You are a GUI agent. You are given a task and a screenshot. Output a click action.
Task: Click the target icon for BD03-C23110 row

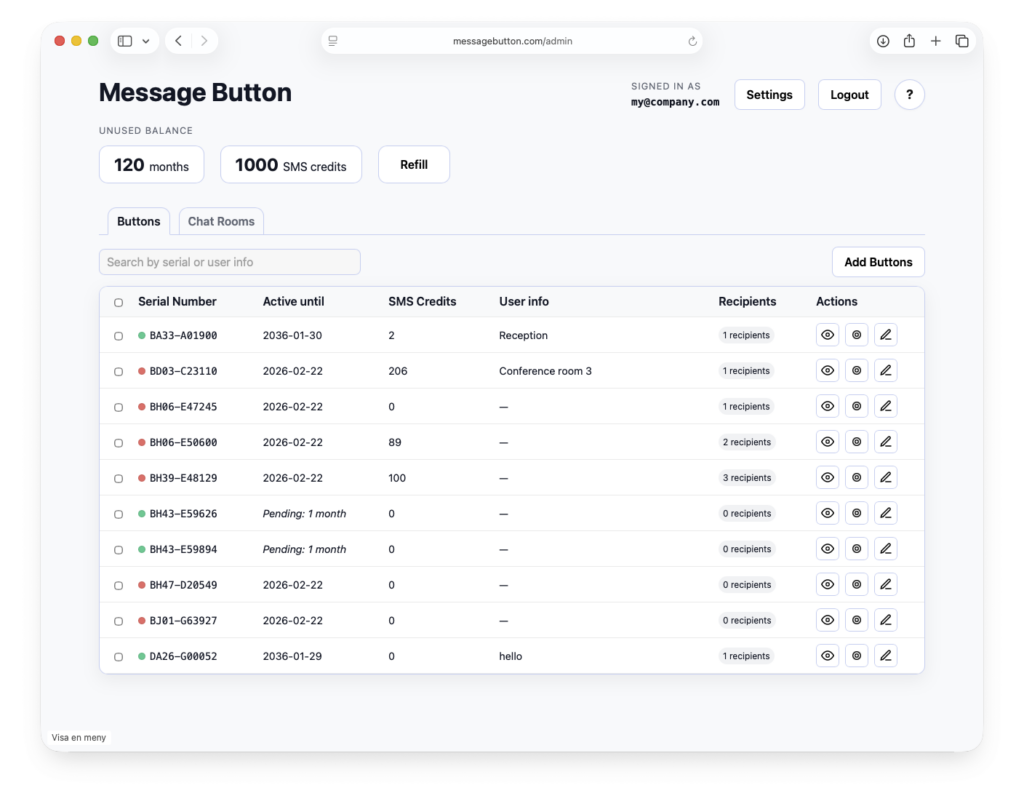pos(856,371)
